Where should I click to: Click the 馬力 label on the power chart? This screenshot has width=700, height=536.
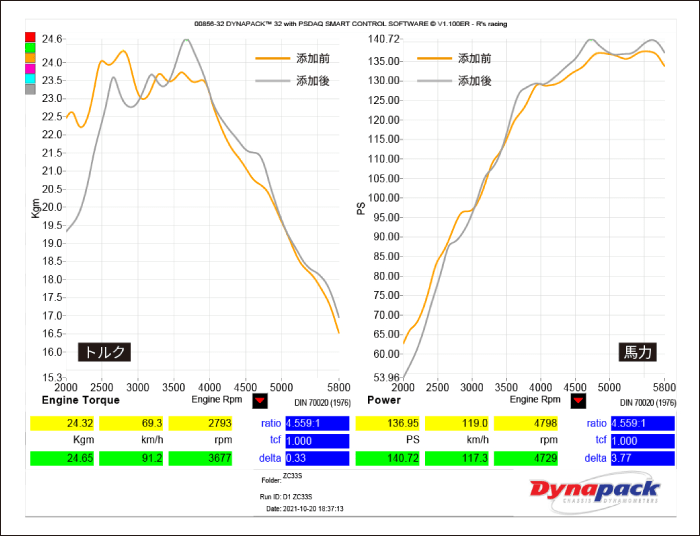tap(636, 352)
